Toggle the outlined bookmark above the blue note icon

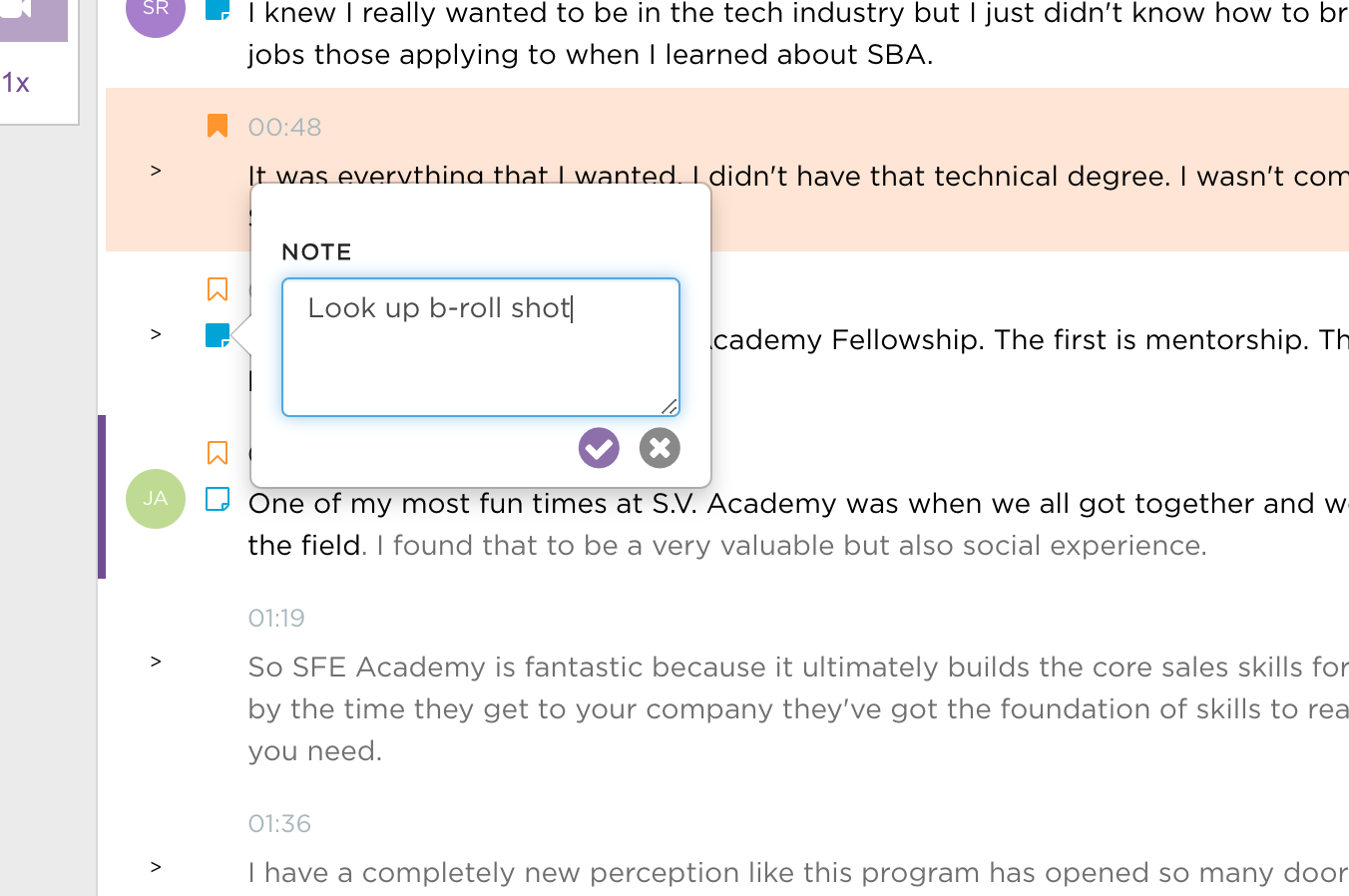tap(218, 289)
